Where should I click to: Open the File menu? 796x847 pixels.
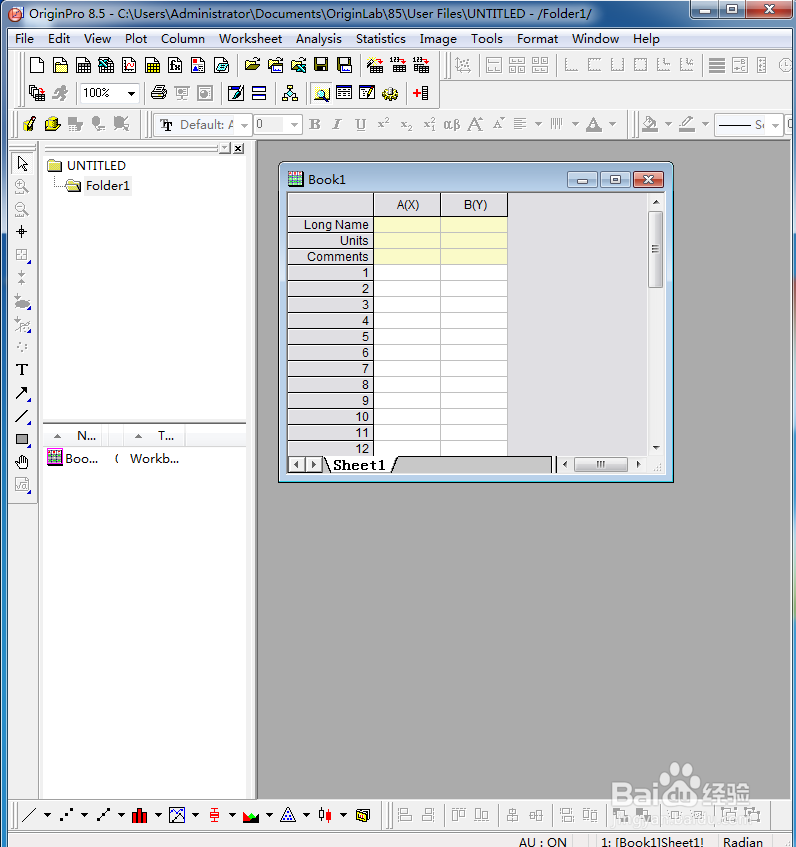coord(24,39)
